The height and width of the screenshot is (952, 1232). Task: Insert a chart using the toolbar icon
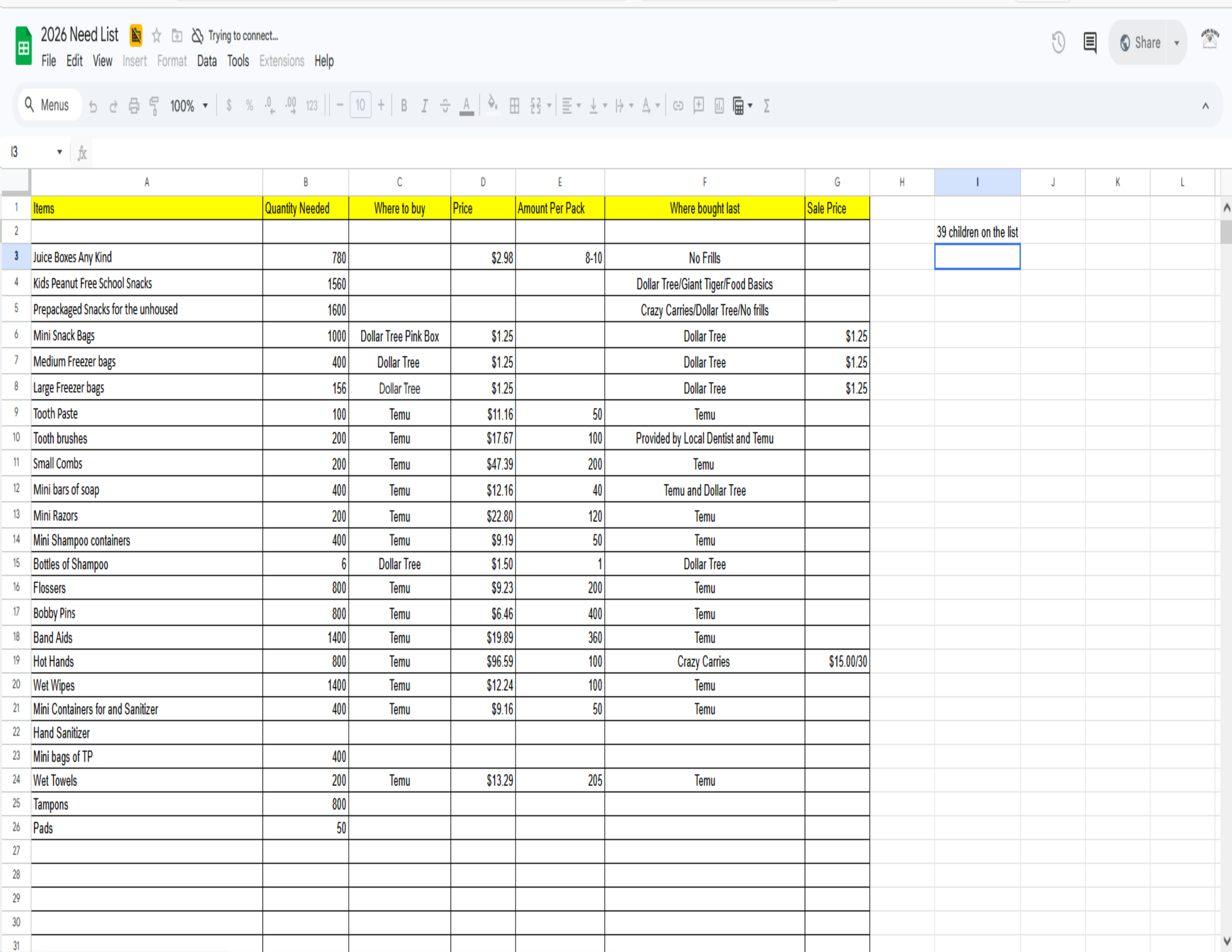coord(719,105)
